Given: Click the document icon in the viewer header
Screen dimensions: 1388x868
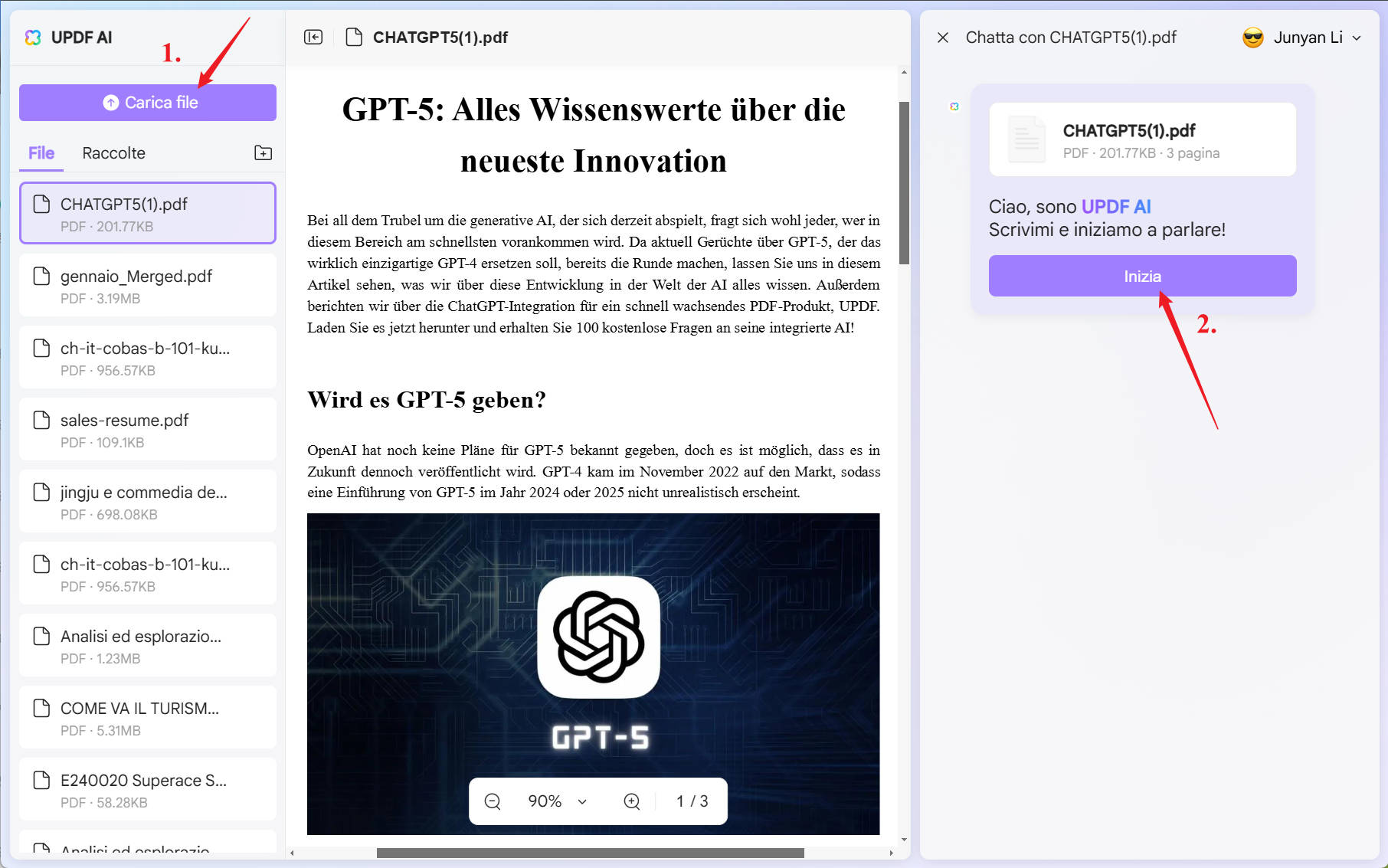Looking at the screenshot, I should coord(354,37).
